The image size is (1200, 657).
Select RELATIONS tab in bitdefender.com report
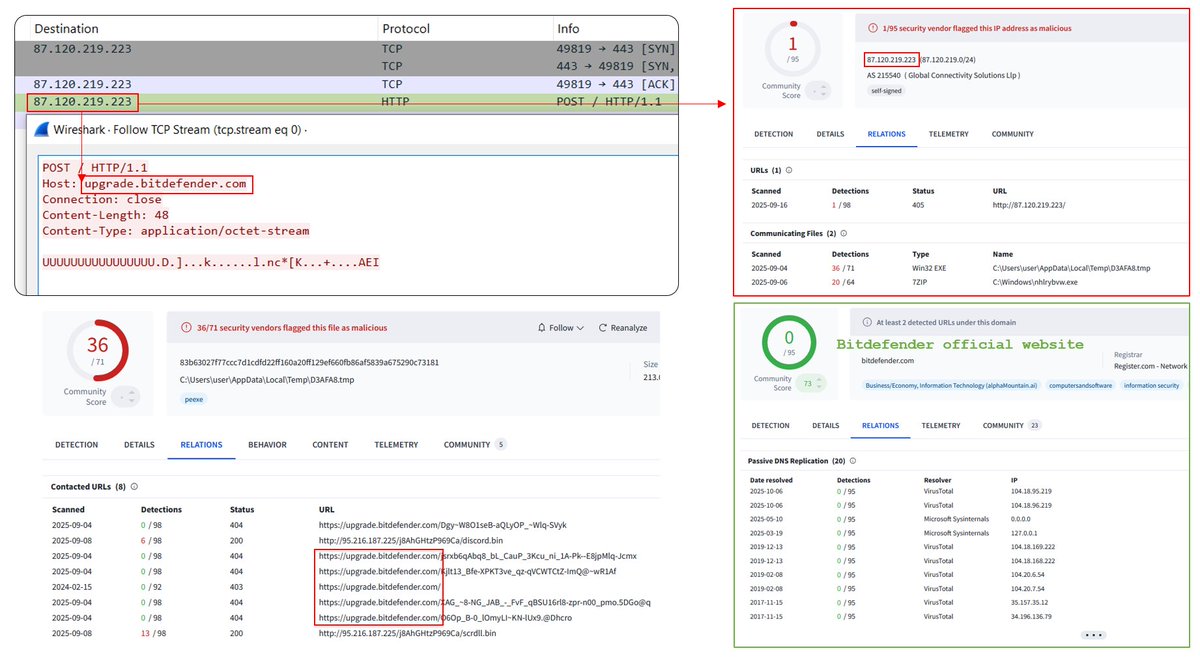coord(880,426)
